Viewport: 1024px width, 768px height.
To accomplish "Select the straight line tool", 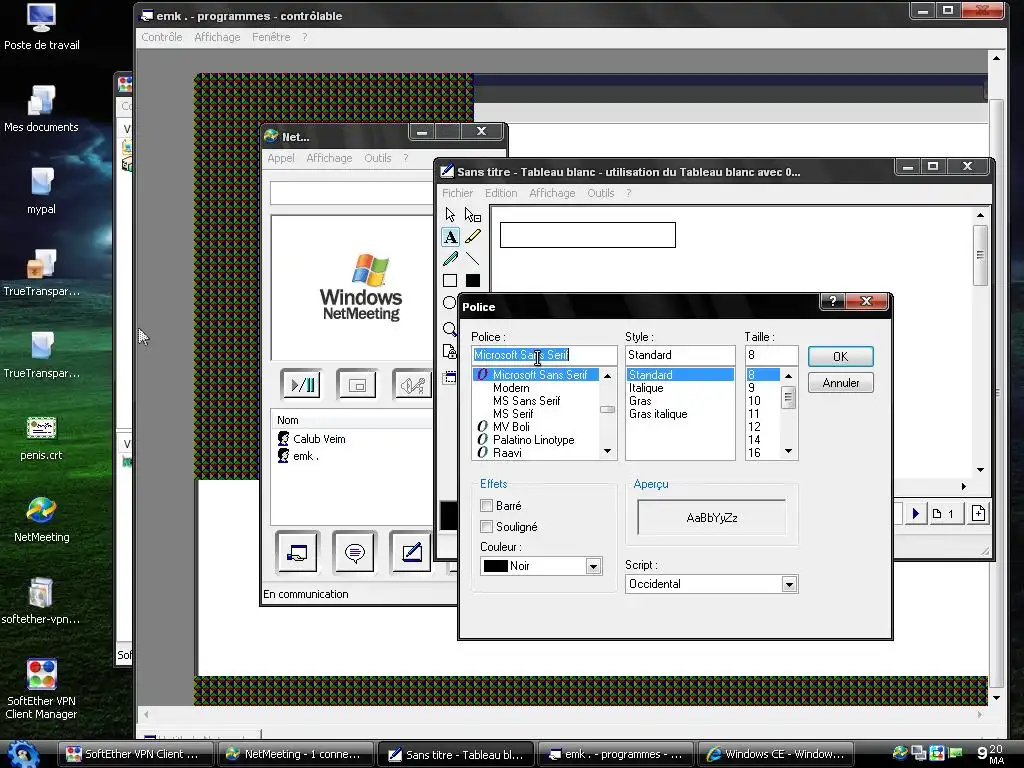I will coord(473,259).
